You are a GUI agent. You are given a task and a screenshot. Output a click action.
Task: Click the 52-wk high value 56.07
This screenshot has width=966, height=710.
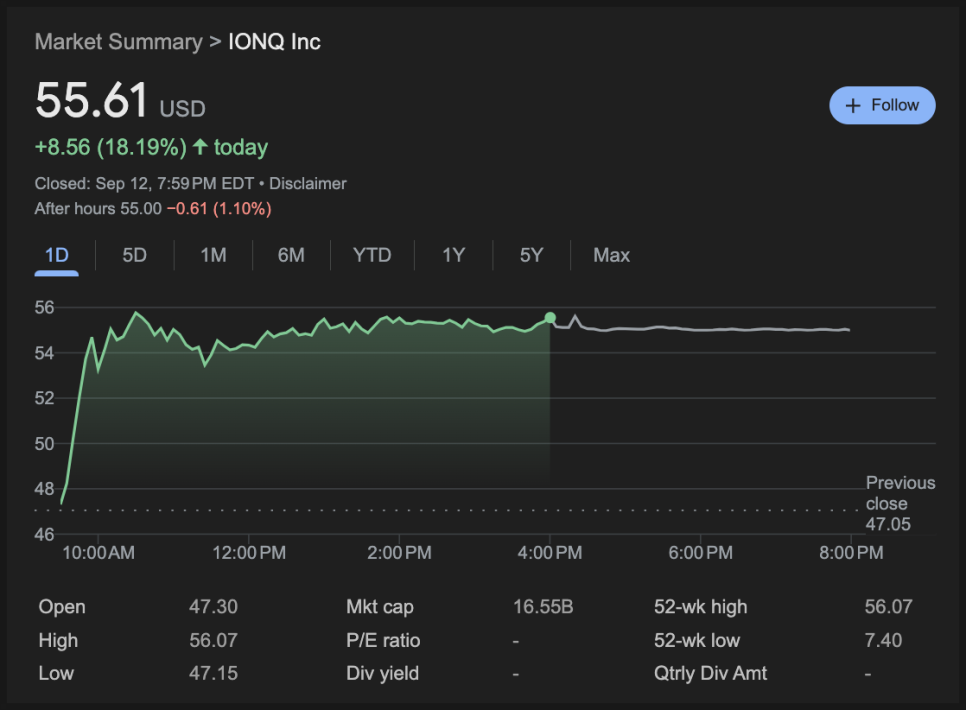[x=888, y=607]
